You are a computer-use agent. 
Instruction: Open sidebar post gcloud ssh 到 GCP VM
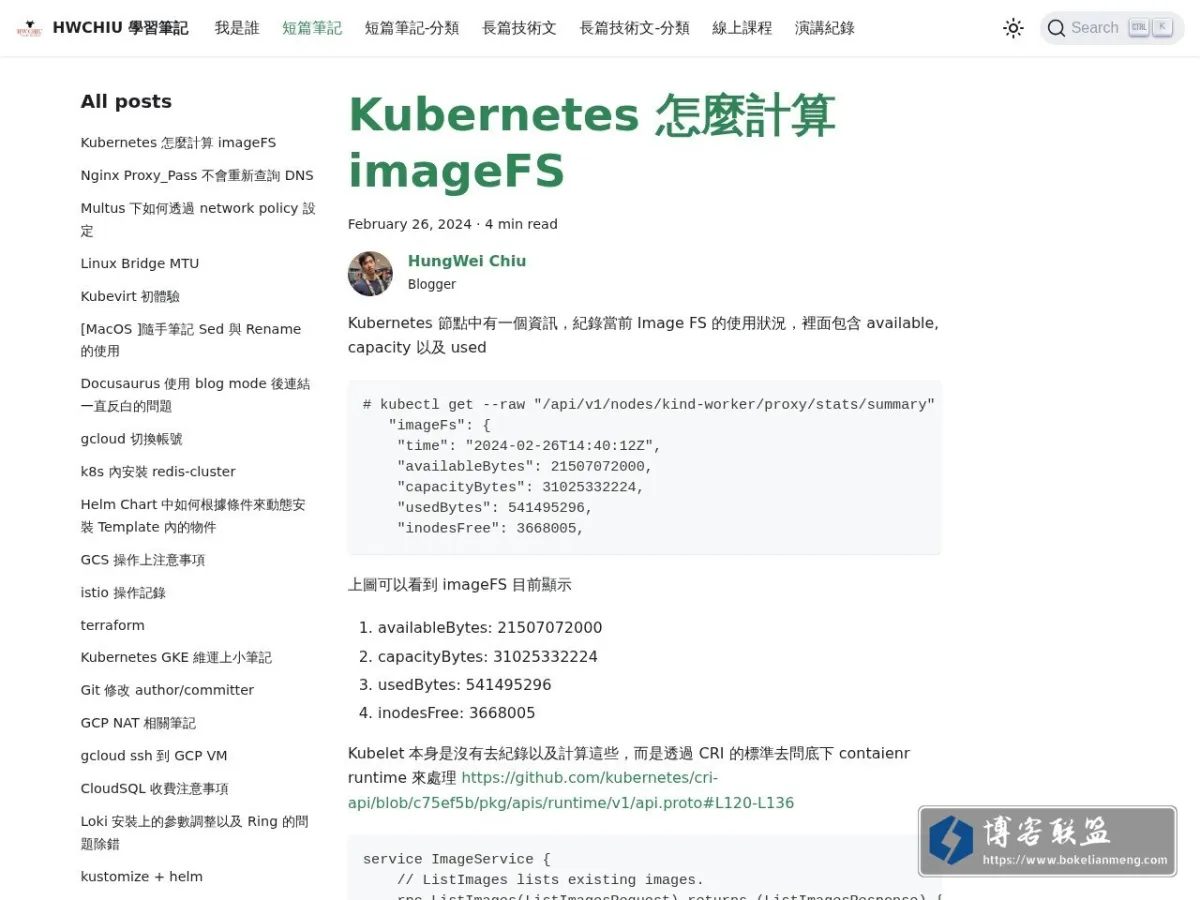pyautogui.click(x=154, y=756)
